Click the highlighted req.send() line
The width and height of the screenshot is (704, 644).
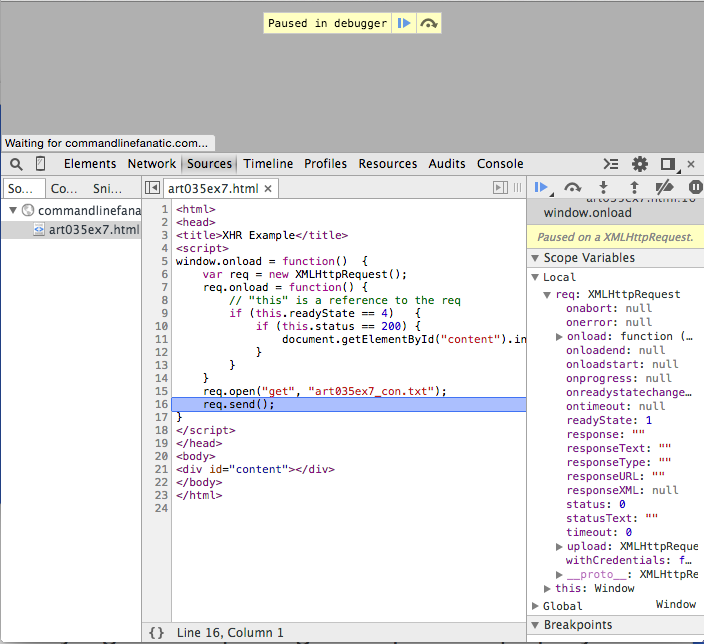pos(348,404)
